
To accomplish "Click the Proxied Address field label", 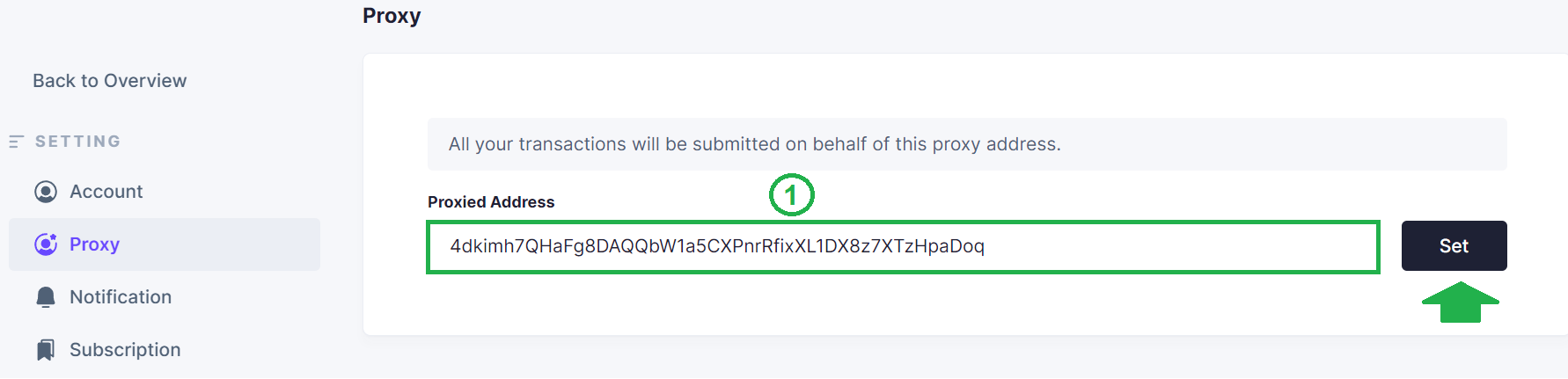I will (491, 202).
